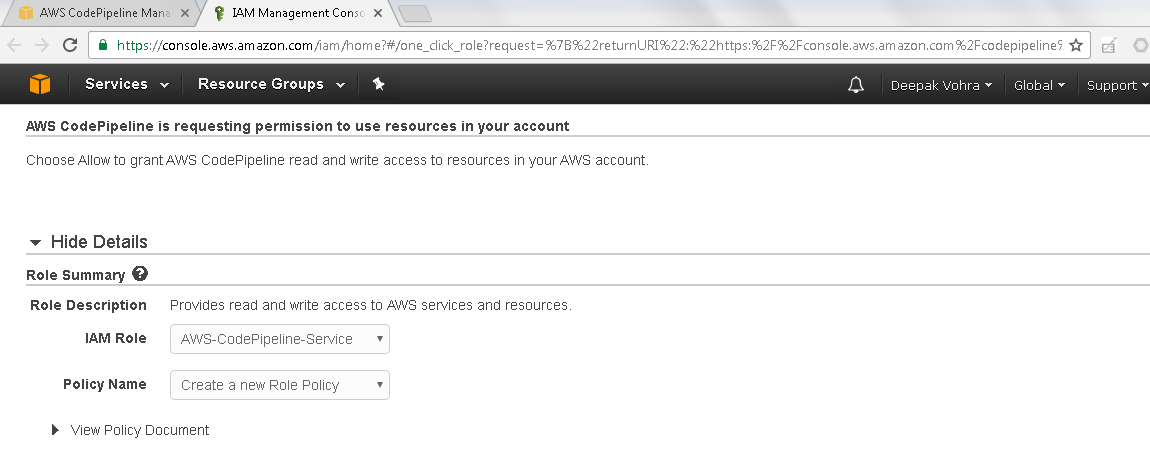Open the Global region dropdown
The height and width of the screenshot is (466, 1150).
(x=1039, y=85)
